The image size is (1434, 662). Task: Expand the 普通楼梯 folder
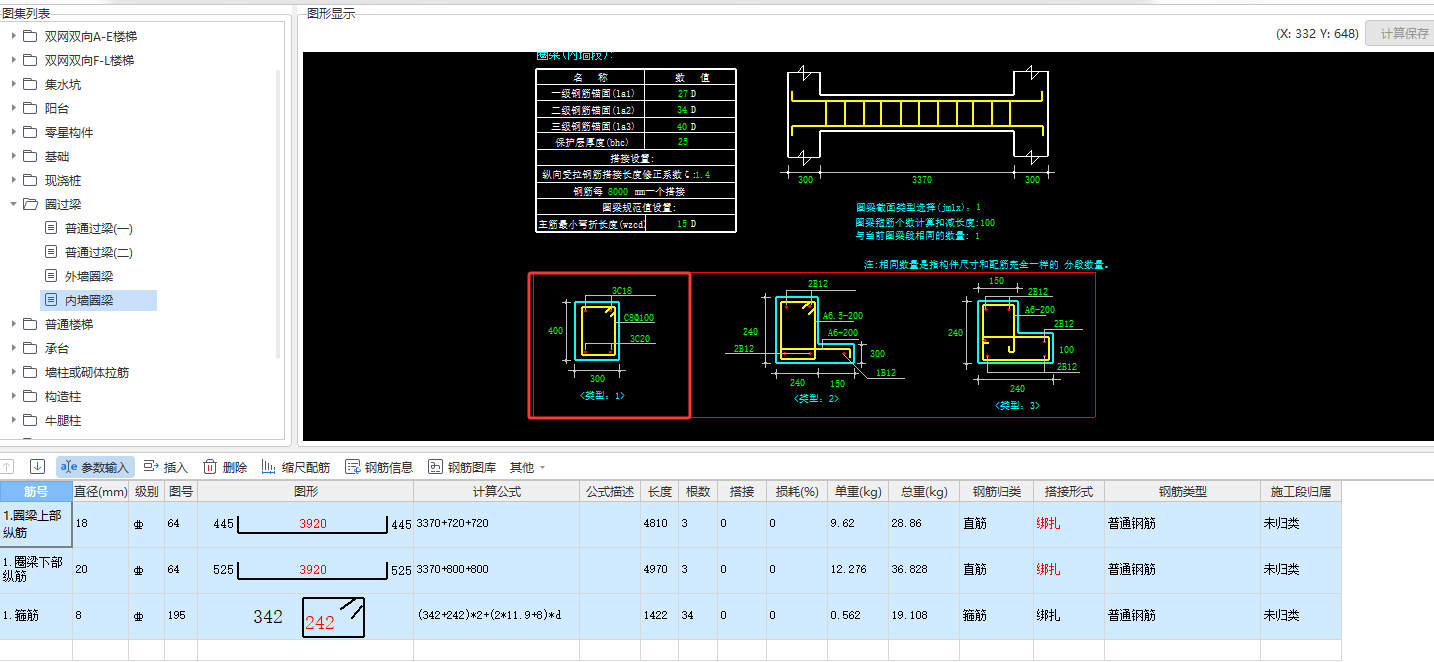tap(14, 324)
